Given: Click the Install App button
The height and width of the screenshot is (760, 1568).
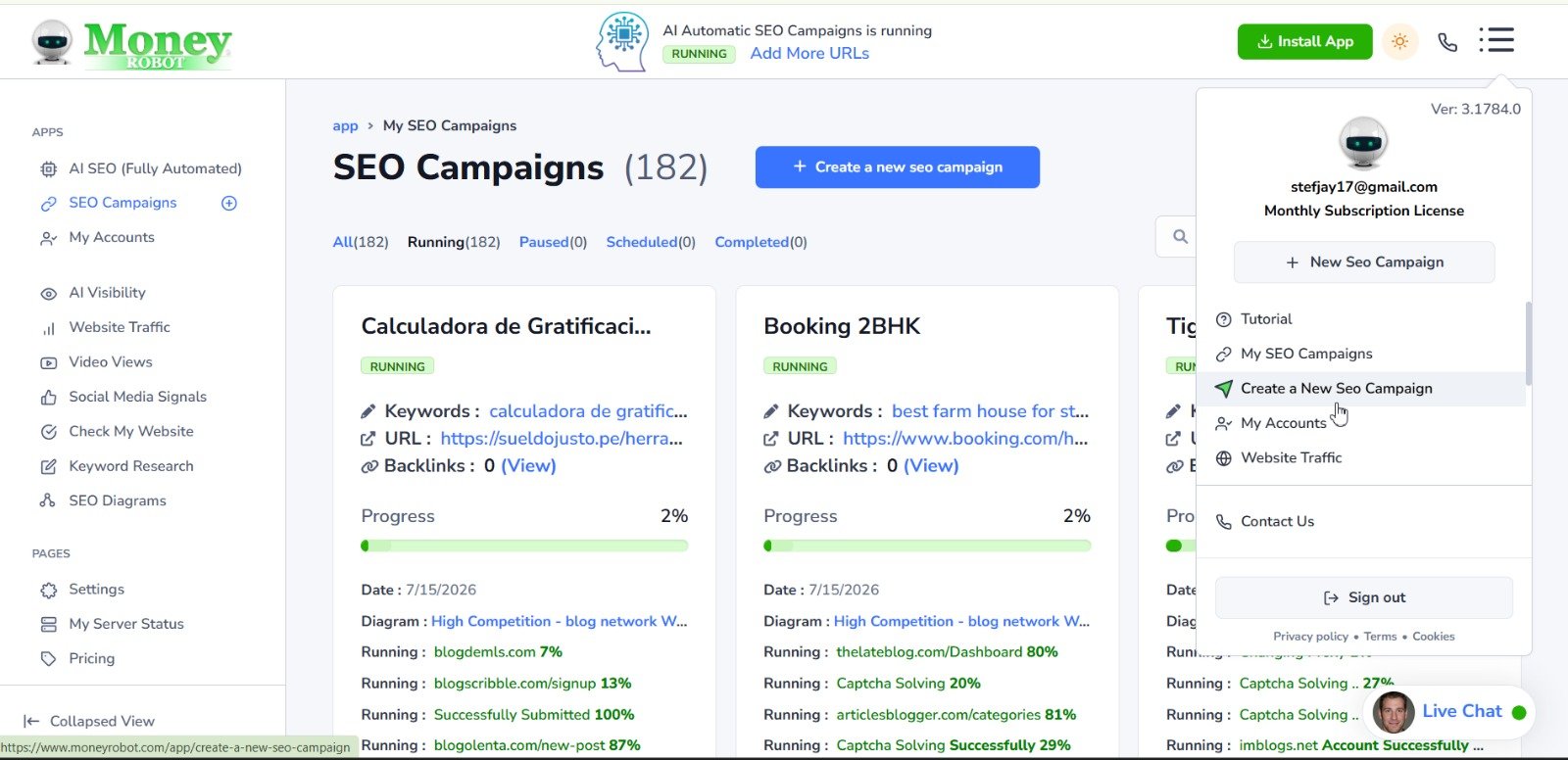Looking at the screenshot, I should pos(1304,41).
